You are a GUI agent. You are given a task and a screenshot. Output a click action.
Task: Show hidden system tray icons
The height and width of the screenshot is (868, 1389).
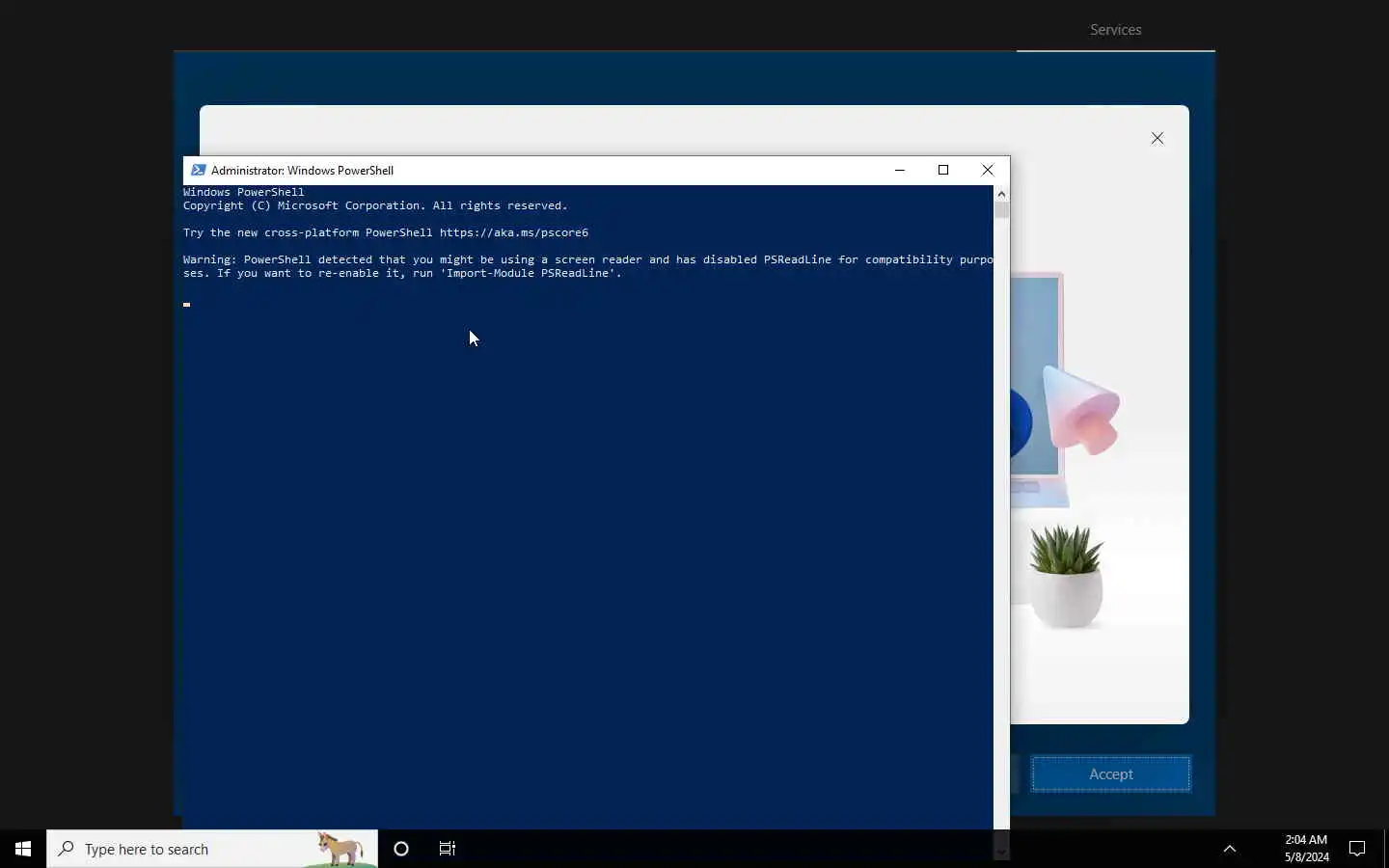(x=1230, y=849)
